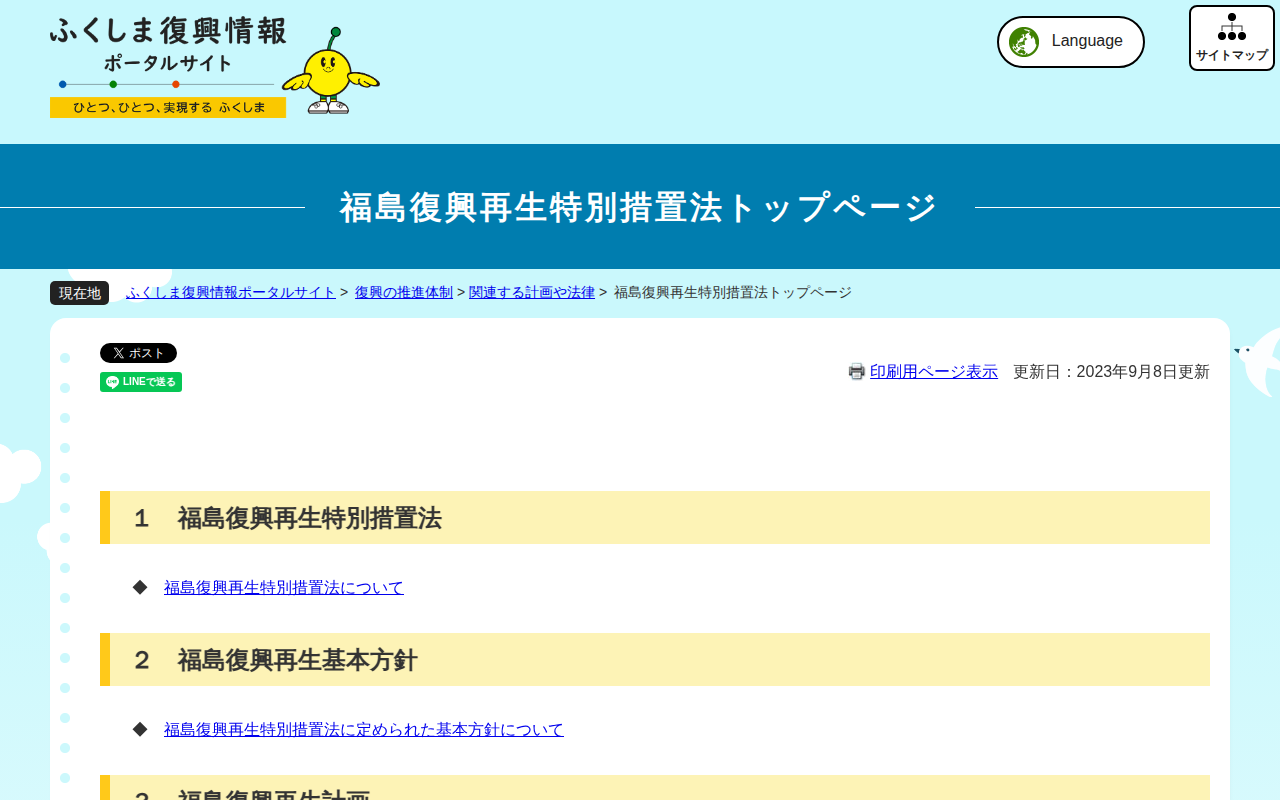Open 印刷用ページ表示 link

tap(934, 372)
